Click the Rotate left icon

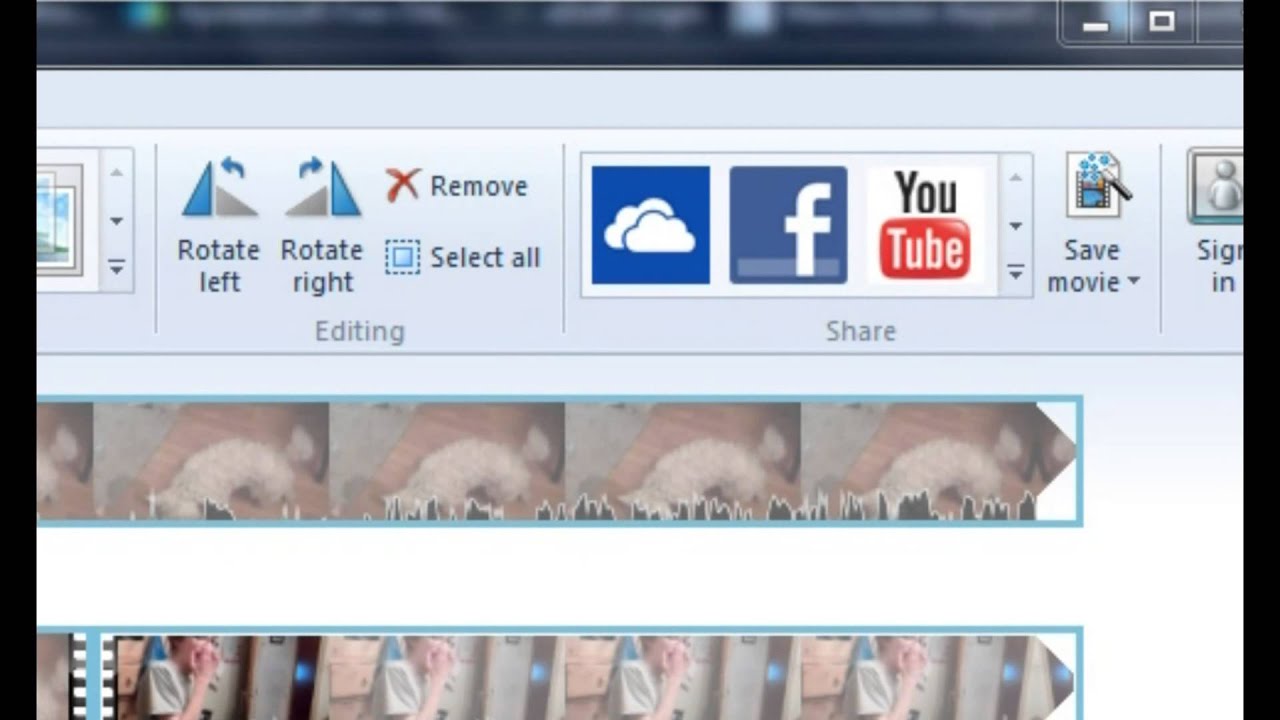click(219, 187)
